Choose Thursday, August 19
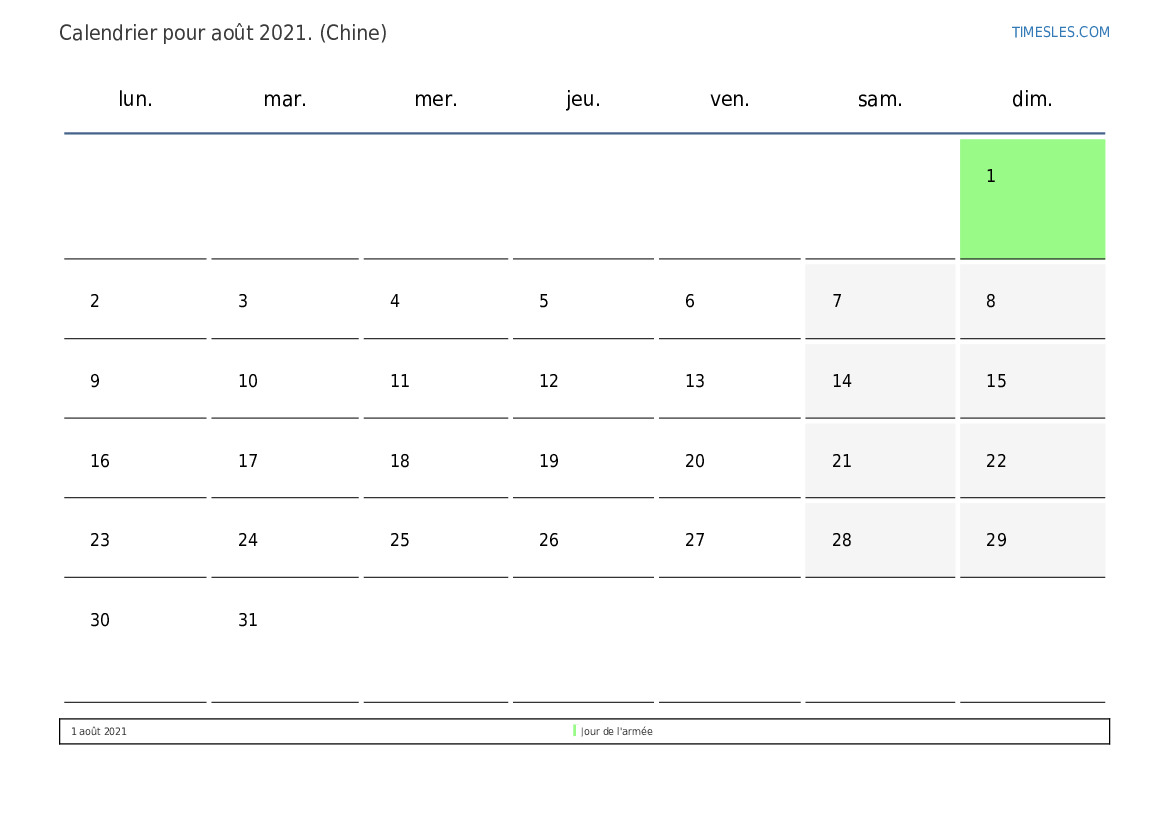Image resolution: width=1169 pixels, height=827 pixels. point(583,461)
